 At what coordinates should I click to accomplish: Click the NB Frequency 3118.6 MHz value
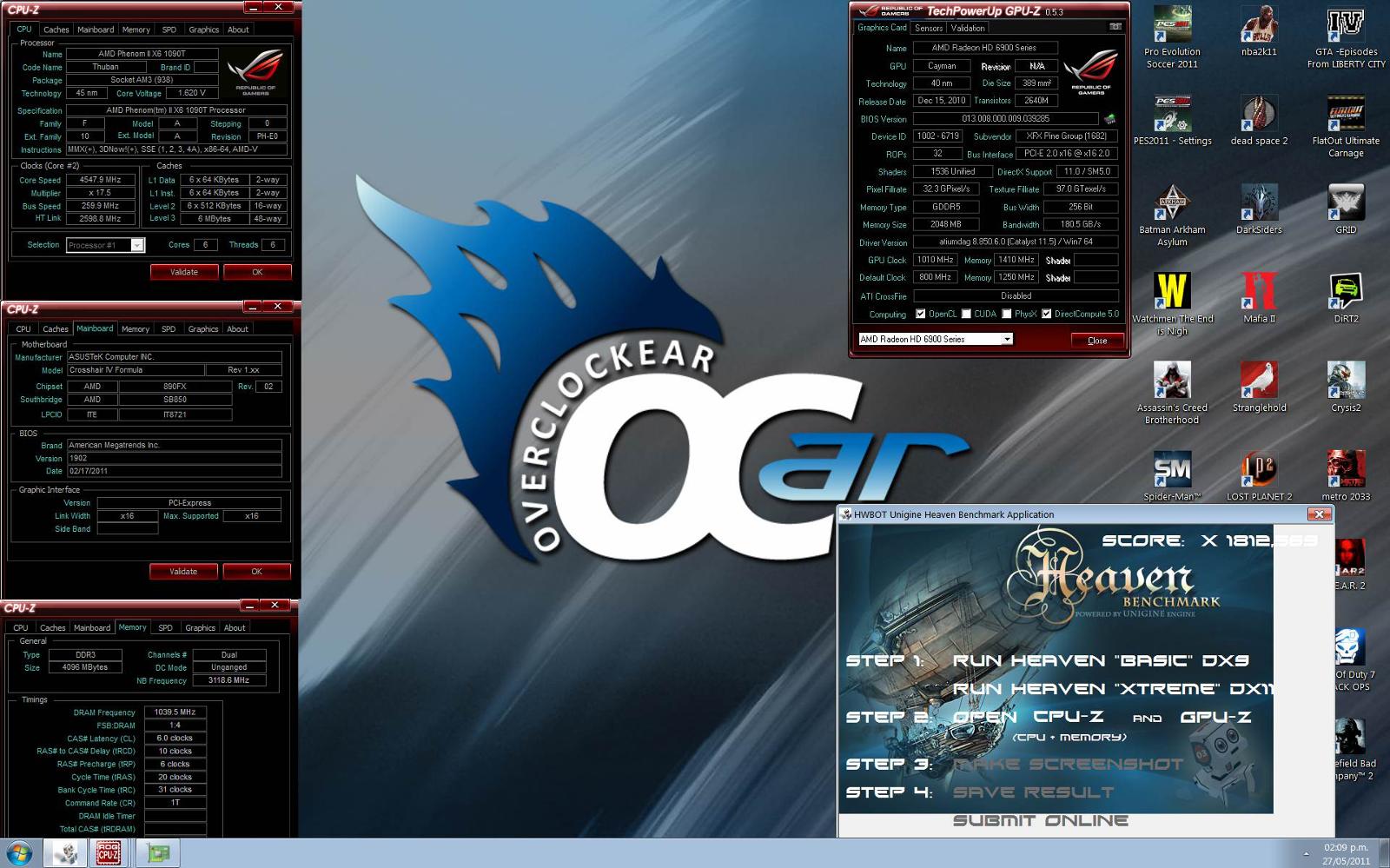pyautogui.click(x=228, y=680)
